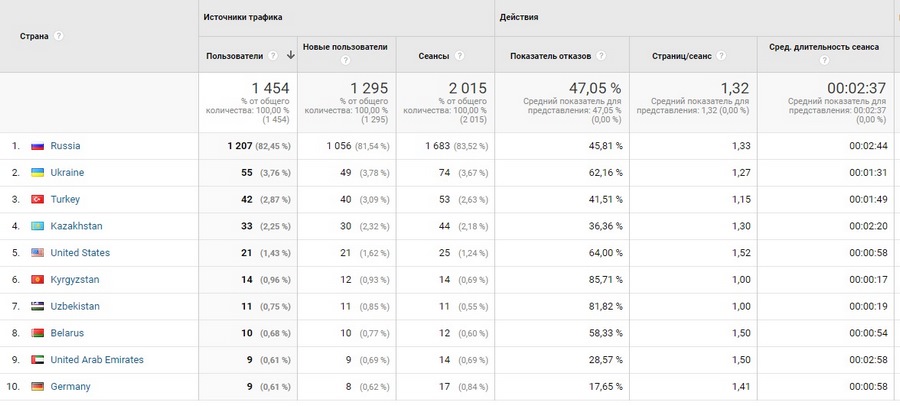This screenshot has height=406, width=900.
Task: Click Russia users value 1 207
Action: [240, 146]
